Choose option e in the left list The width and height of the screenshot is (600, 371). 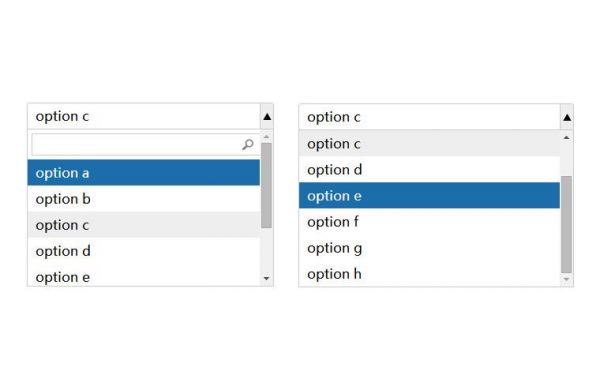144,275
